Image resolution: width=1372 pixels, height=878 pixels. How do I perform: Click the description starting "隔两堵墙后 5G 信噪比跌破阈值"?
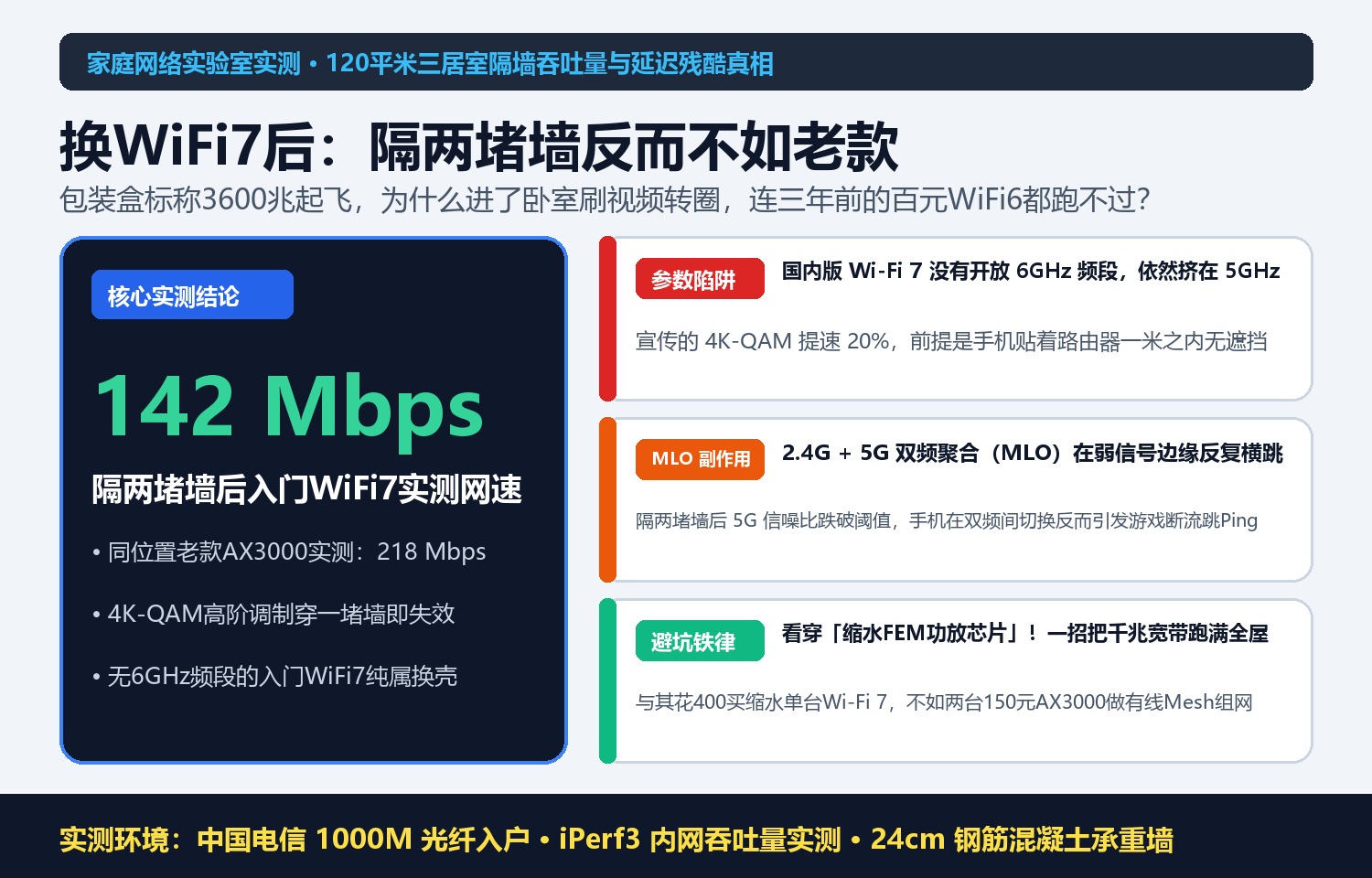[x=947, y=520]
